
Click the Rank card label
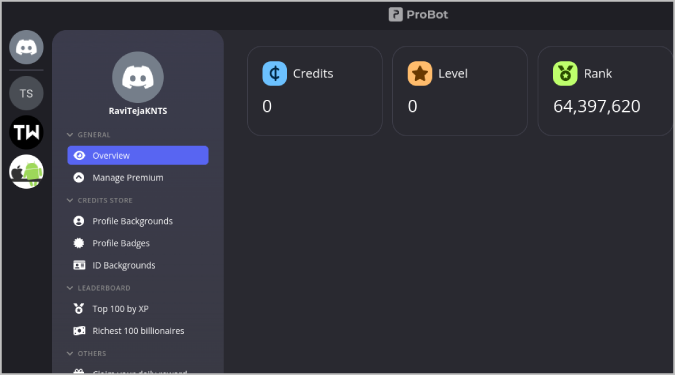point(598,74)
